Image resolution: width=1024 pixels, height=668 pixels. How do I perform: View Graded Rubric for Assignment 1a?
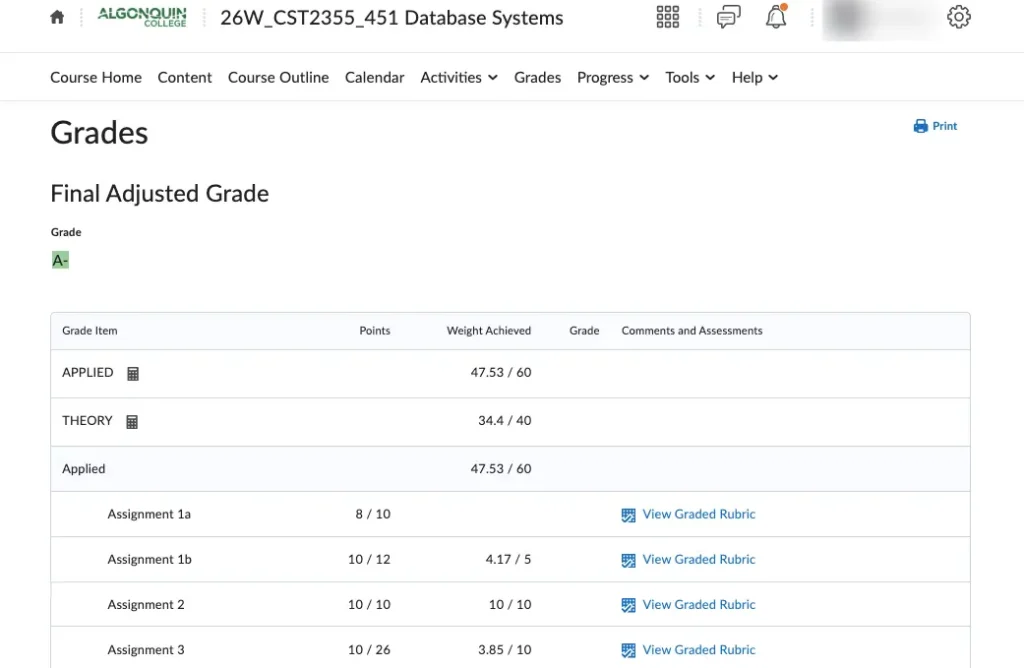[x=699, y=514]
